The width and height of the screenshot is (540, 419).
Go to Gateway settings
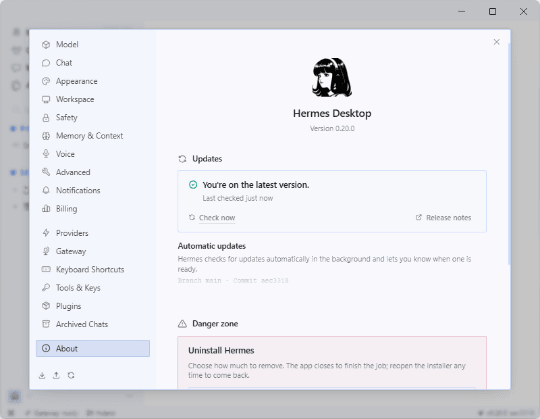pyautogui.click(x=93, y=251)
